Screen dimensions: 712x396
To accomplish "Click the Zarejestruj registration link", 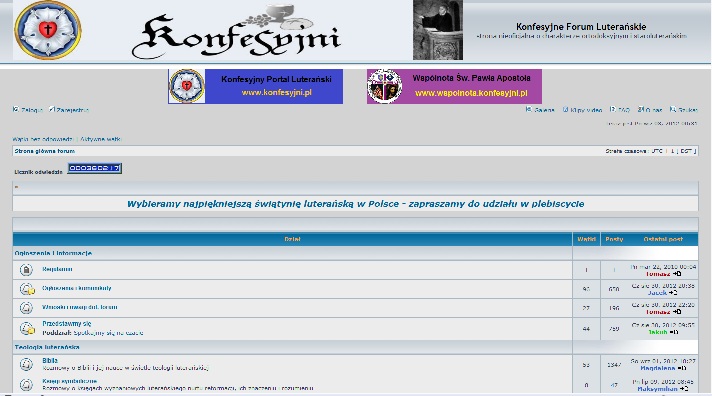I will 72,110.
